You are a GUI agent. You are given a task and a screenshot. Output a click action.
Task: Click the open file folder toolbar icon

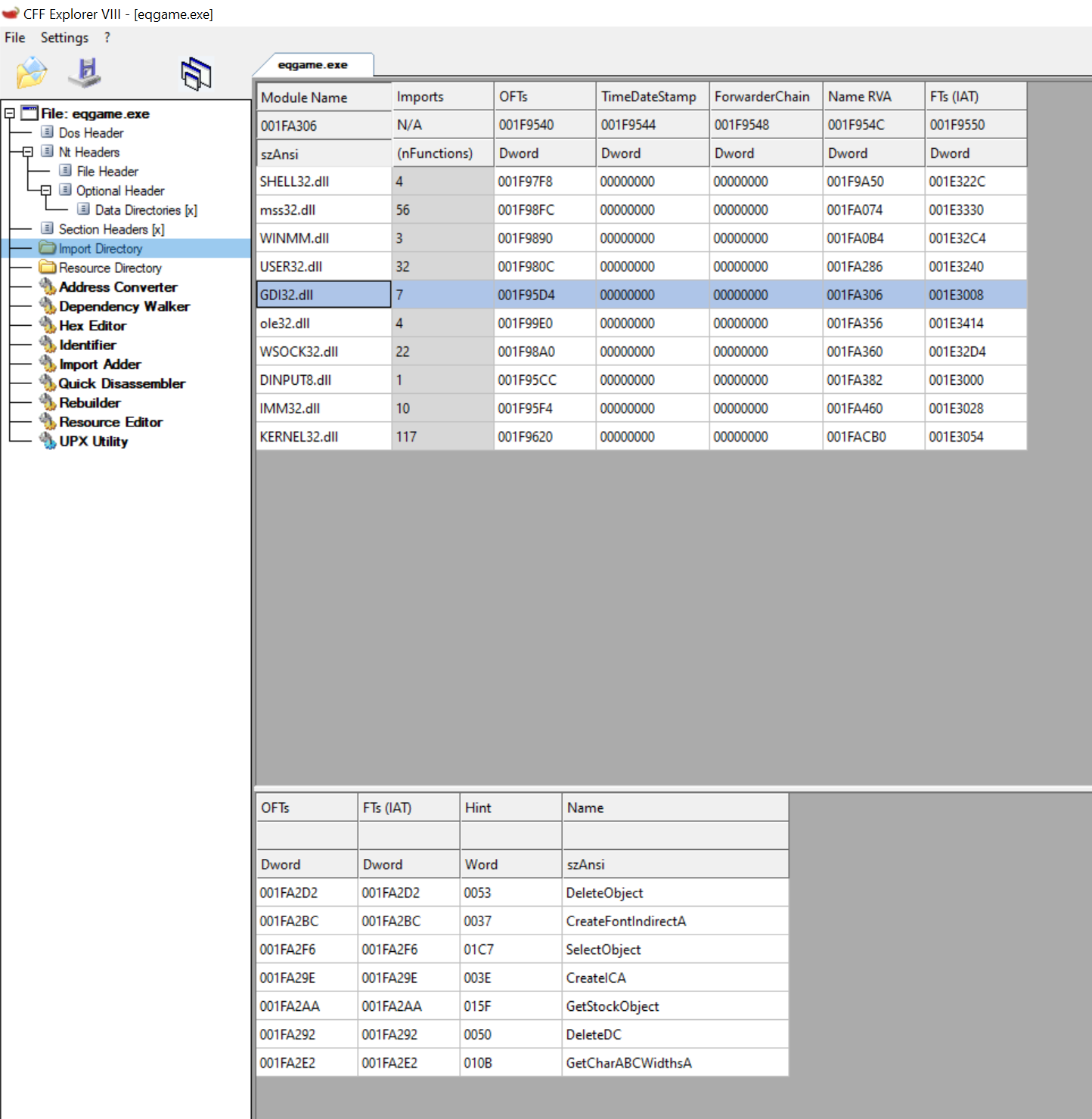click(32, 73)
